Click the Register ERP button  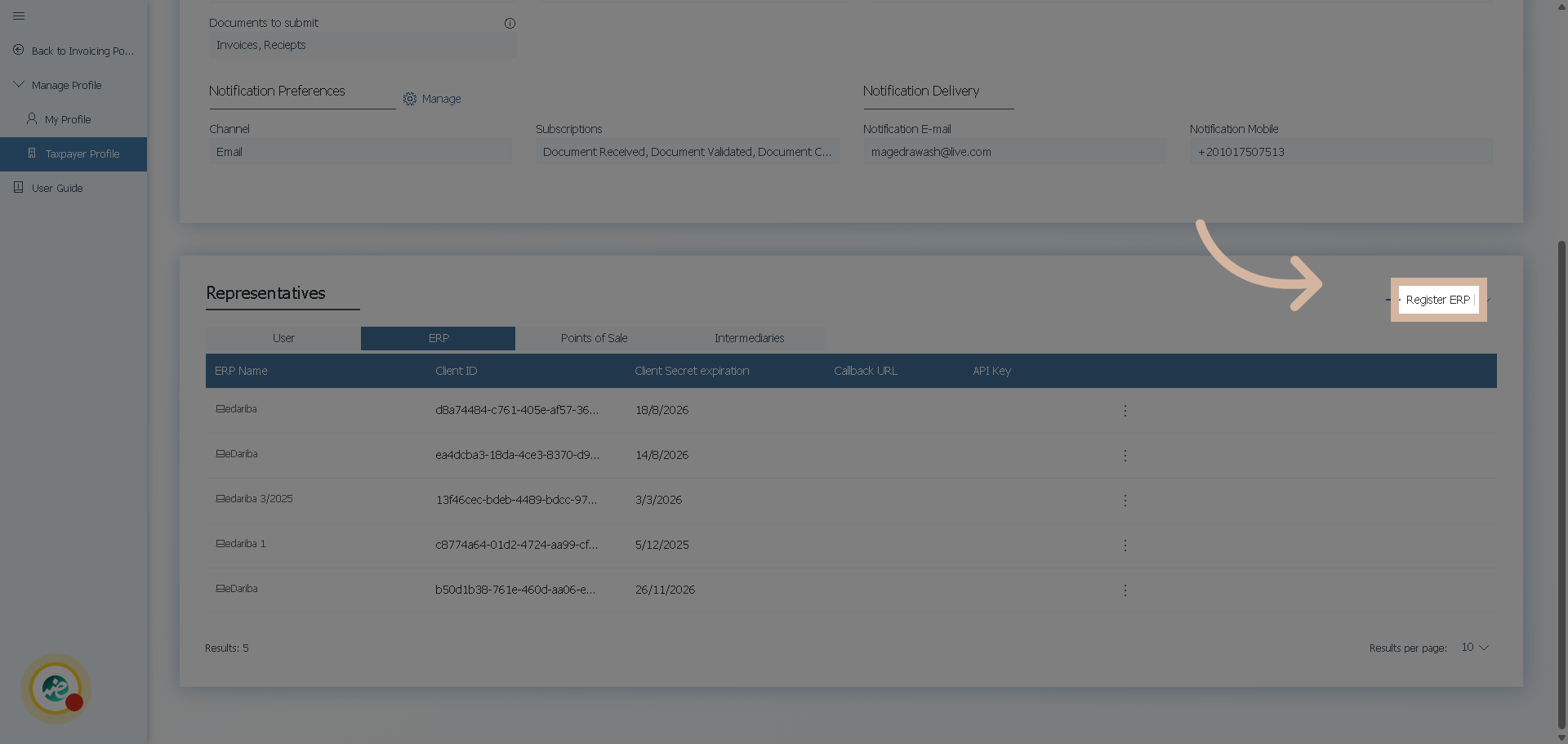pos(1437,300)
